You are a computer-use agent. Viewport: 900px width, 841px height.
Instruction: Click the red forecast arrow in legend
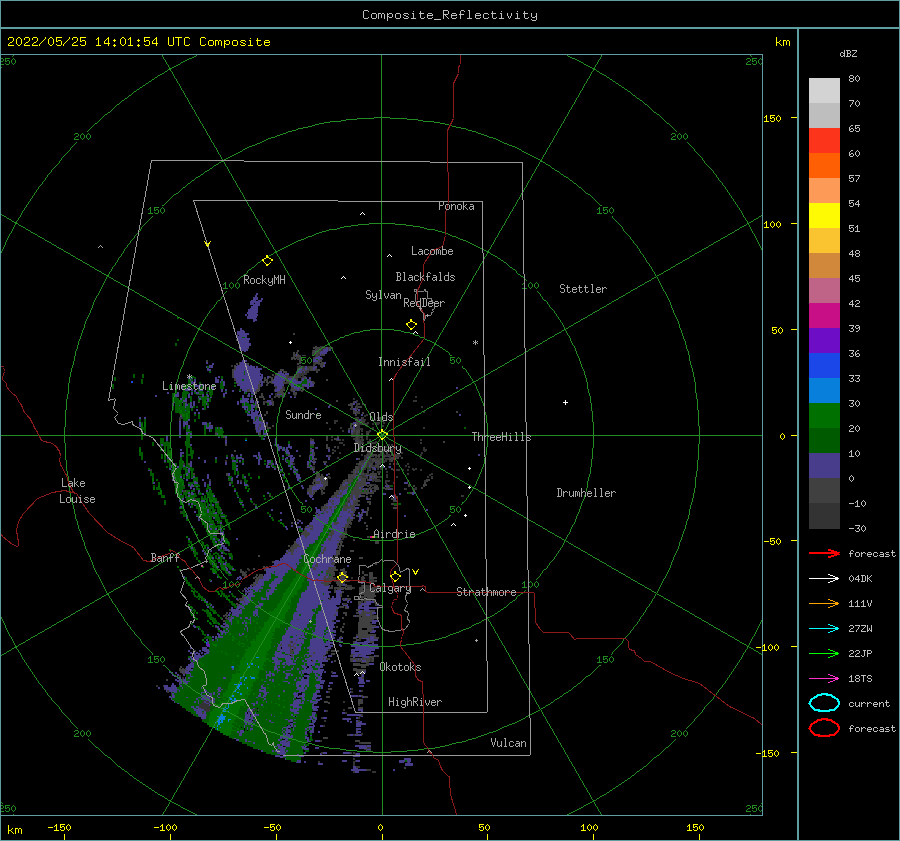click(x=824, y=553)
